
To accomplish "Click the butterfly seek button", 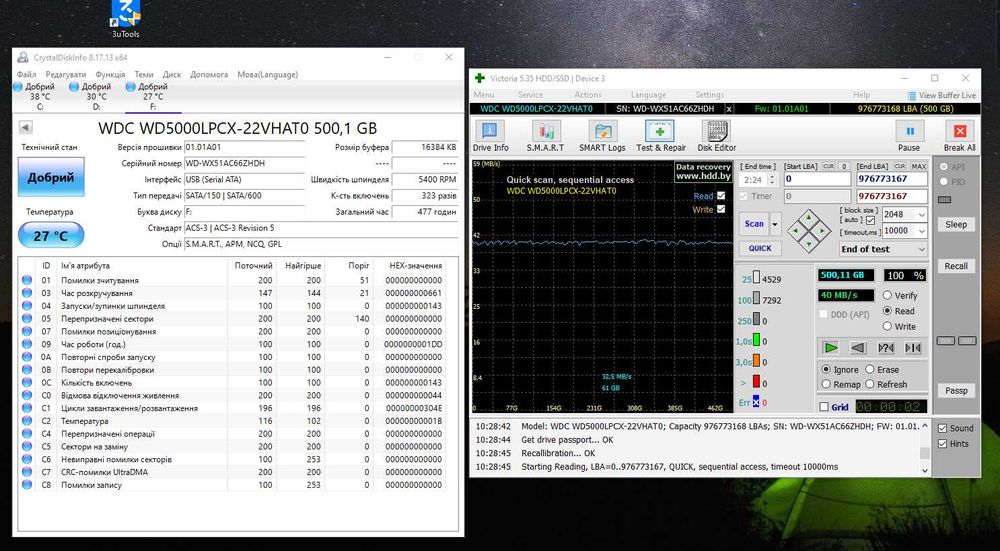I will (x=913, y=348).
